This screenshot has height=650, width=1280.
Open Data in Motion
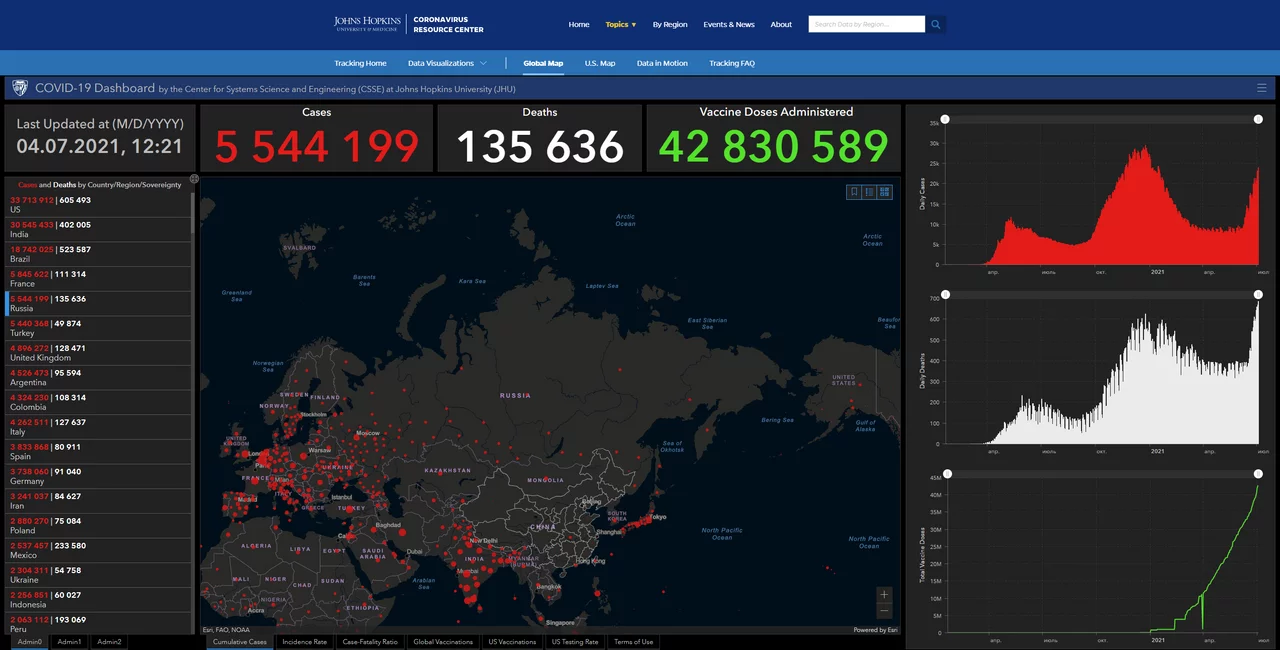click(662, 63)
